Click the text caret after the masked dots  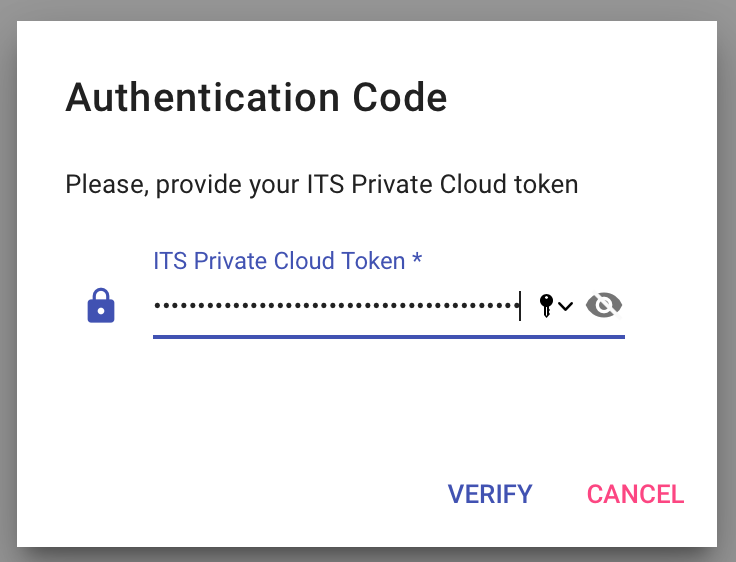[x=520, y=306]
